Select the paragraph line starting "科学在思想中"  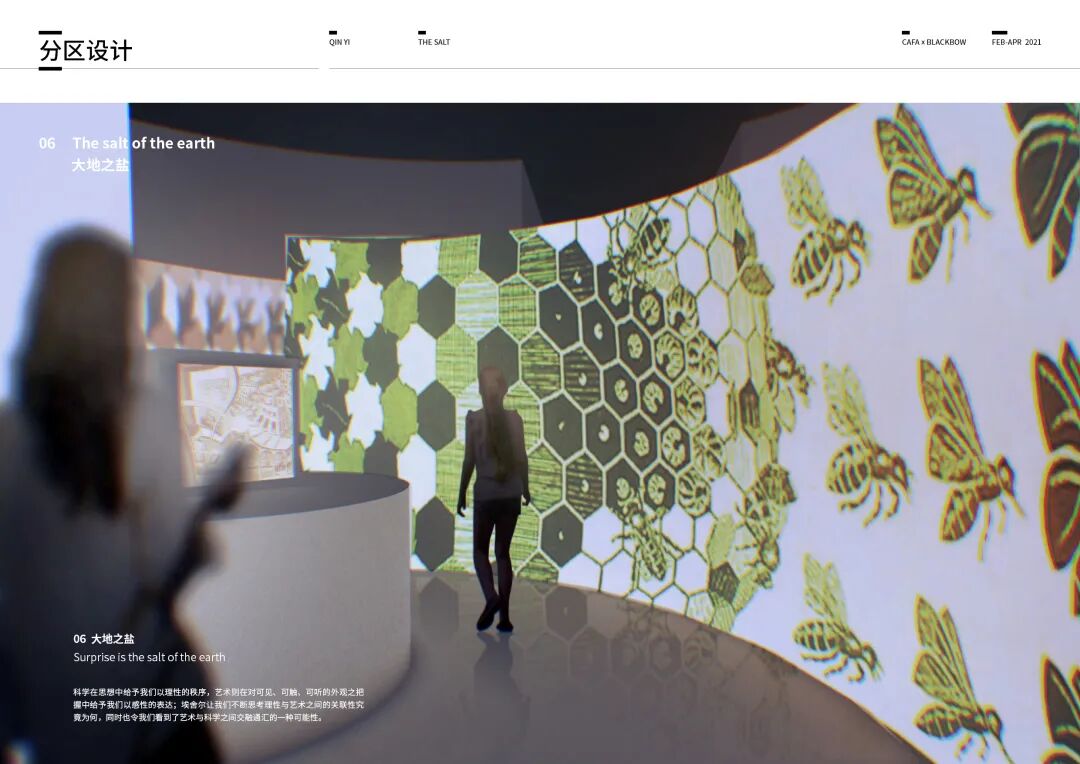[x=218, y=692]
